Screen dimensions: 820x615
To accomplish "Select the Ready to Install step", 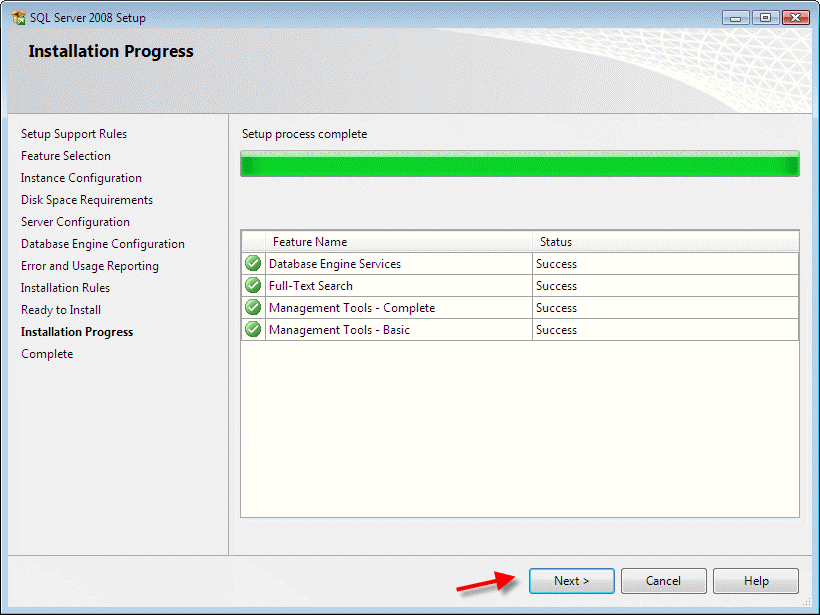I will 61,310.
